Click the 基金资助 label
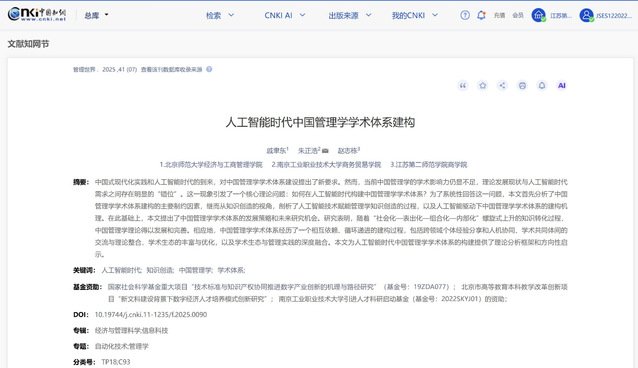 [87, 287]
